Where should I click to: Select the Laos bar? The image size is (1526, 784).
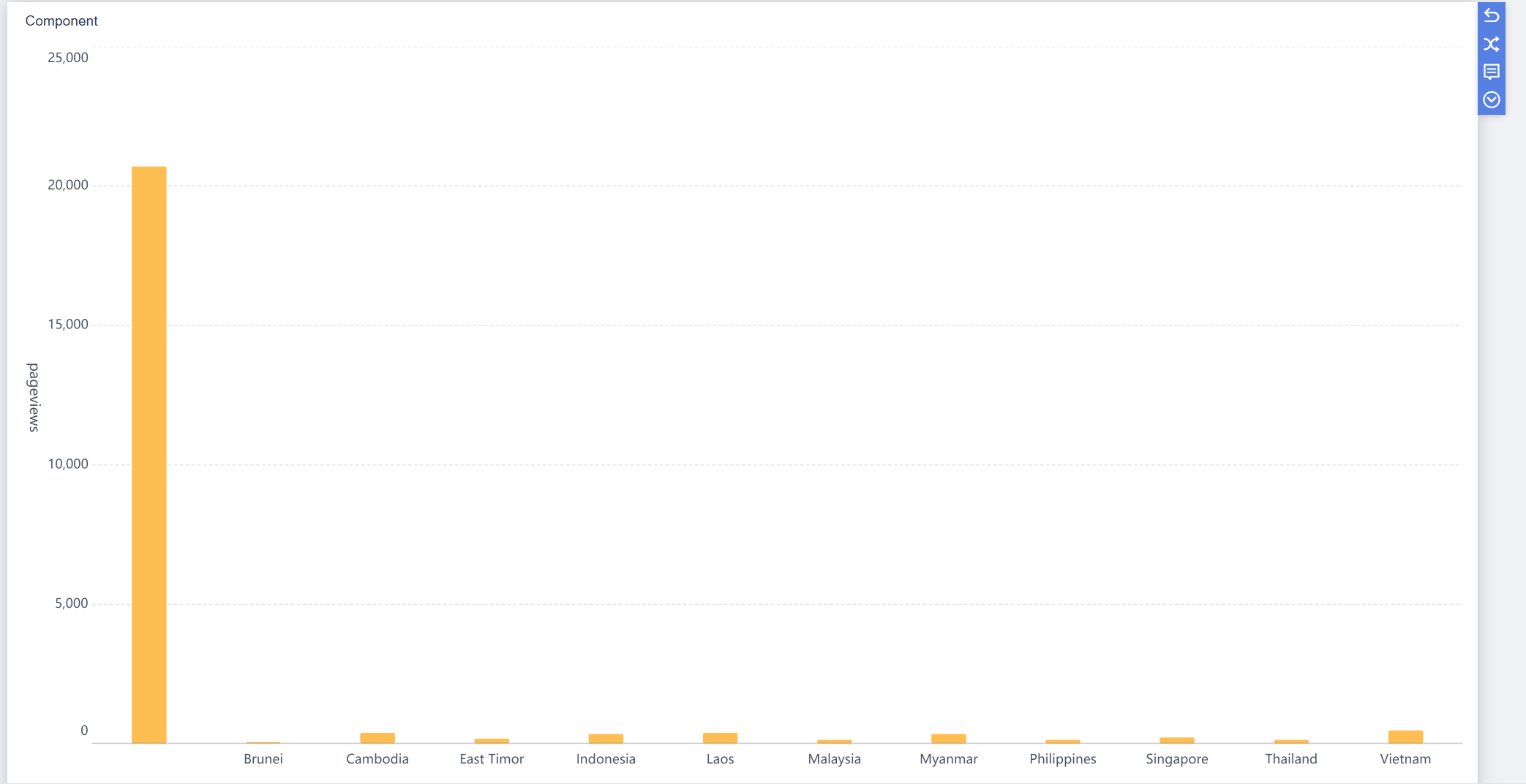pos(720,738)
